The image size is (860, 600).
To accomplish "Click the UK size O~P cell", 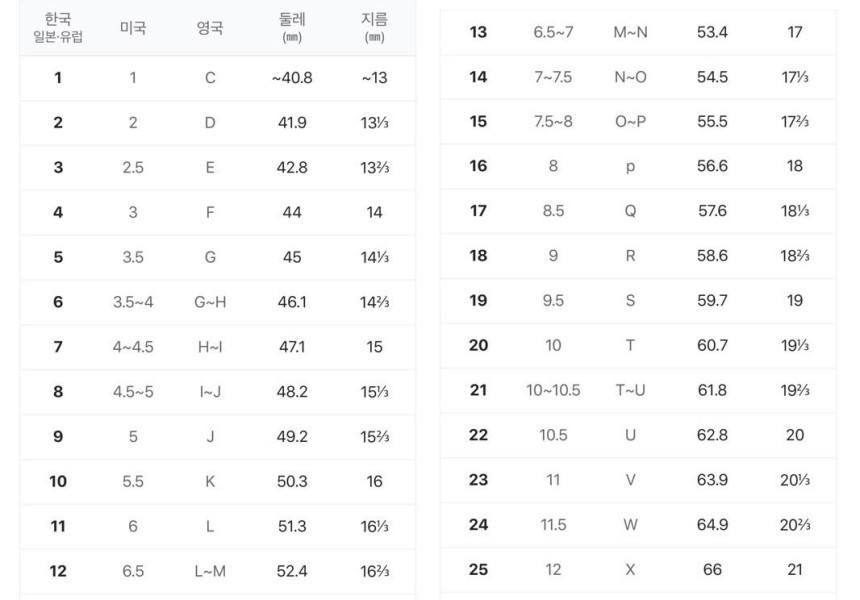I will pos(630,122).
